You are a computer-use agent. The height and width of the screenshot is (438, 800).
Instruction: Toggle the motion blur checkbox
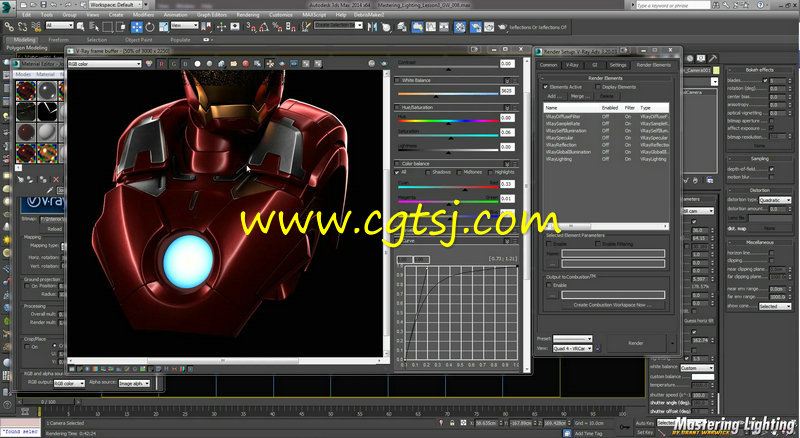coord(771,177)
